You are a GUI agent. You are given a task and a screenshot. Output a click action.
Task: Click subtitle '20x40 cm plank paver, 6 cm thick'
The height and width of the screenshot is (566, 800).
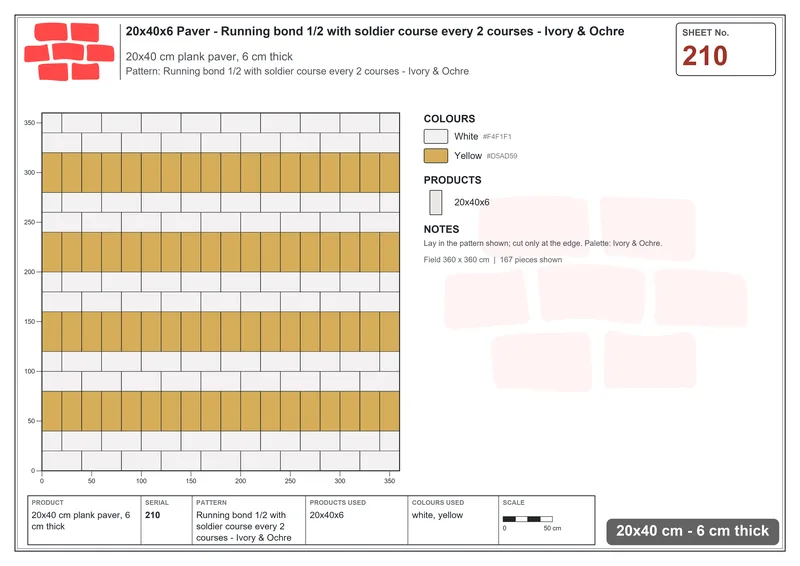pos(209,57)
